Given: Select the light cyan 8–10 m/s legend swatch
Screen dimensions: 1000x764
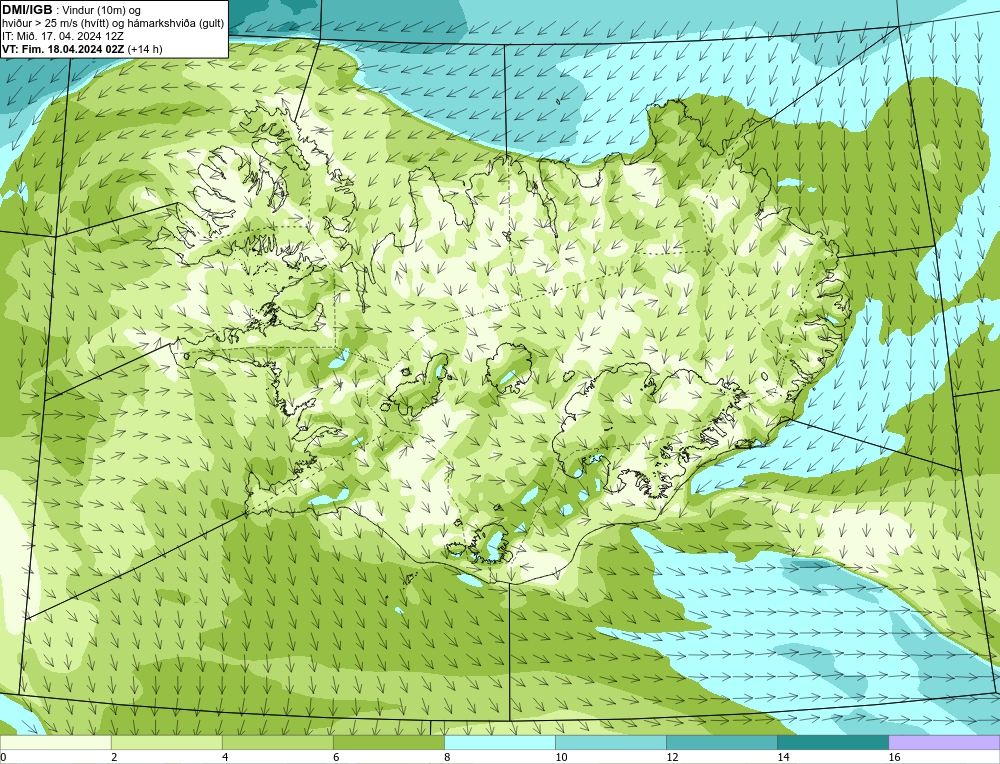Looking at the screenshot, I should coord(499,742).
